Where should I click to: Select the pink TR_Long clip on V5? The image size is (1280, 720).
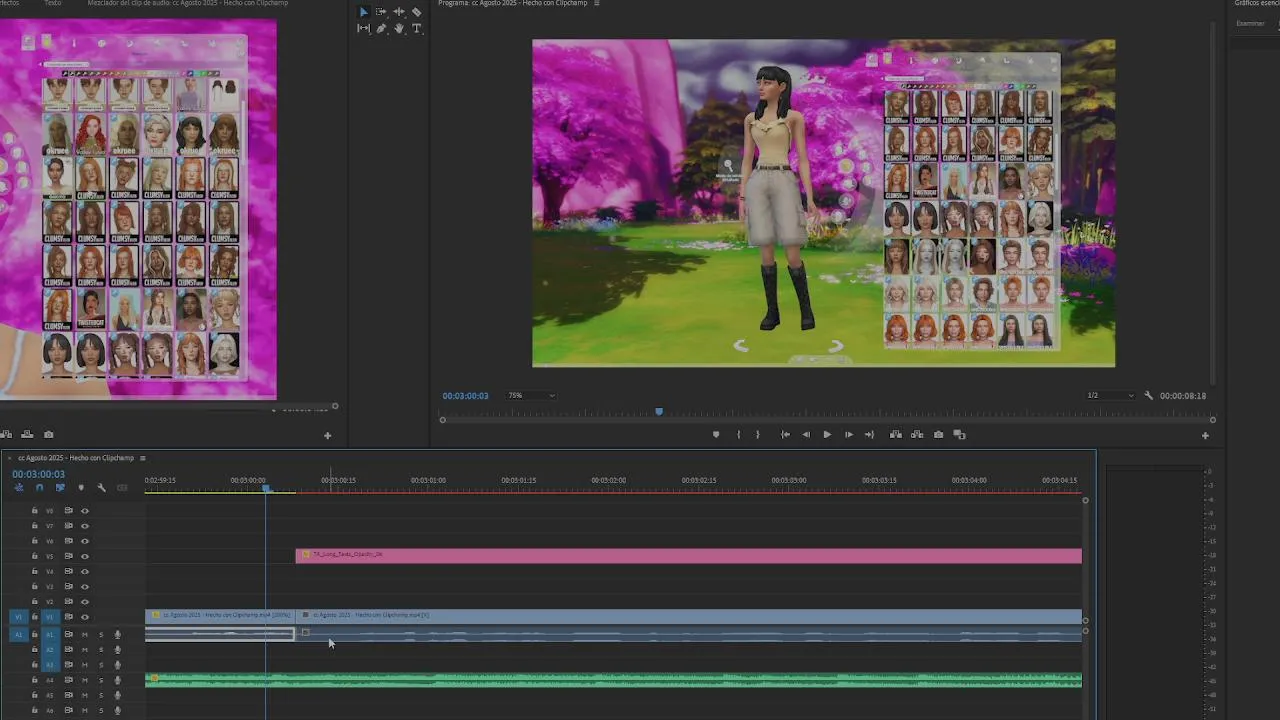(x=688, y=556)
